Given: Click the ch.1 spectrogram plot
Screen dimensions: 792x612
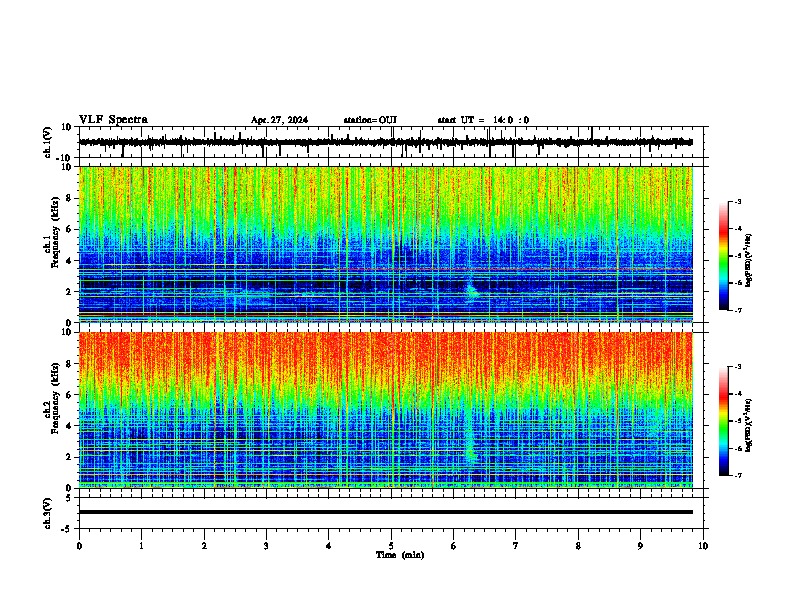Looking at the screenshot, I should 386,244.
